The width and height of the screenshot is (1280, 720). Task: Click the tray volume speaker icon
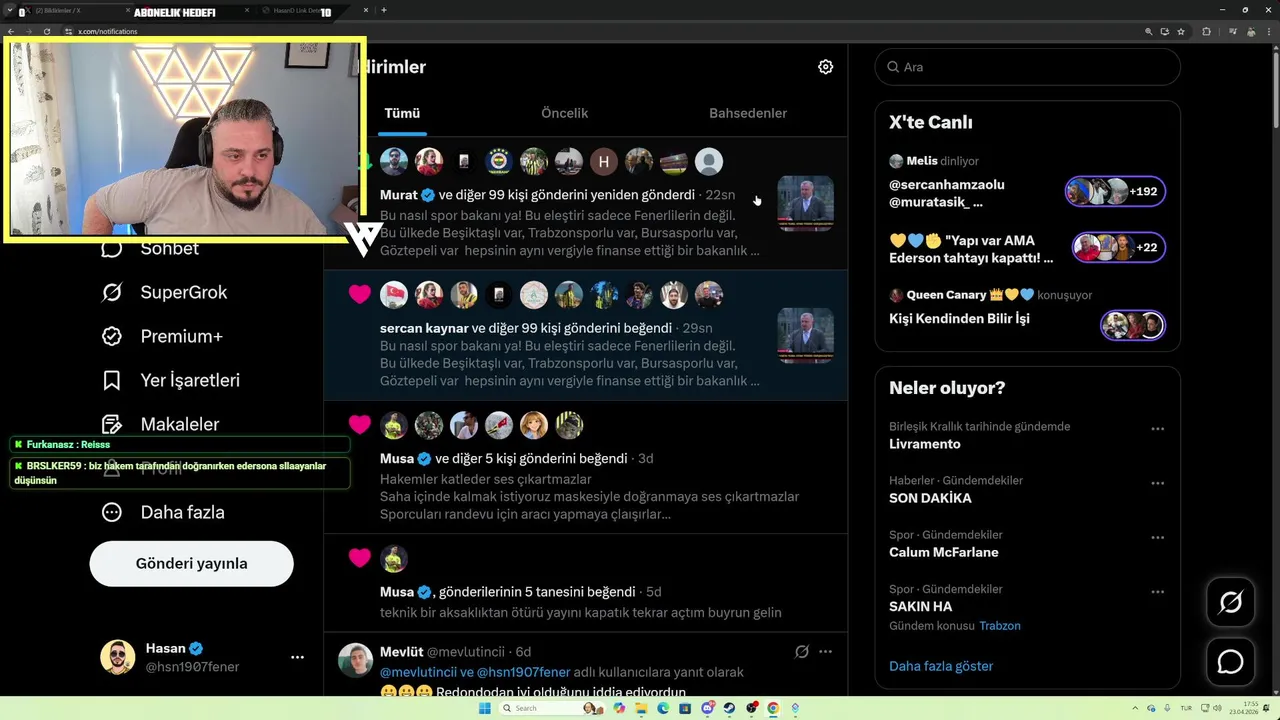point(1217,708)
